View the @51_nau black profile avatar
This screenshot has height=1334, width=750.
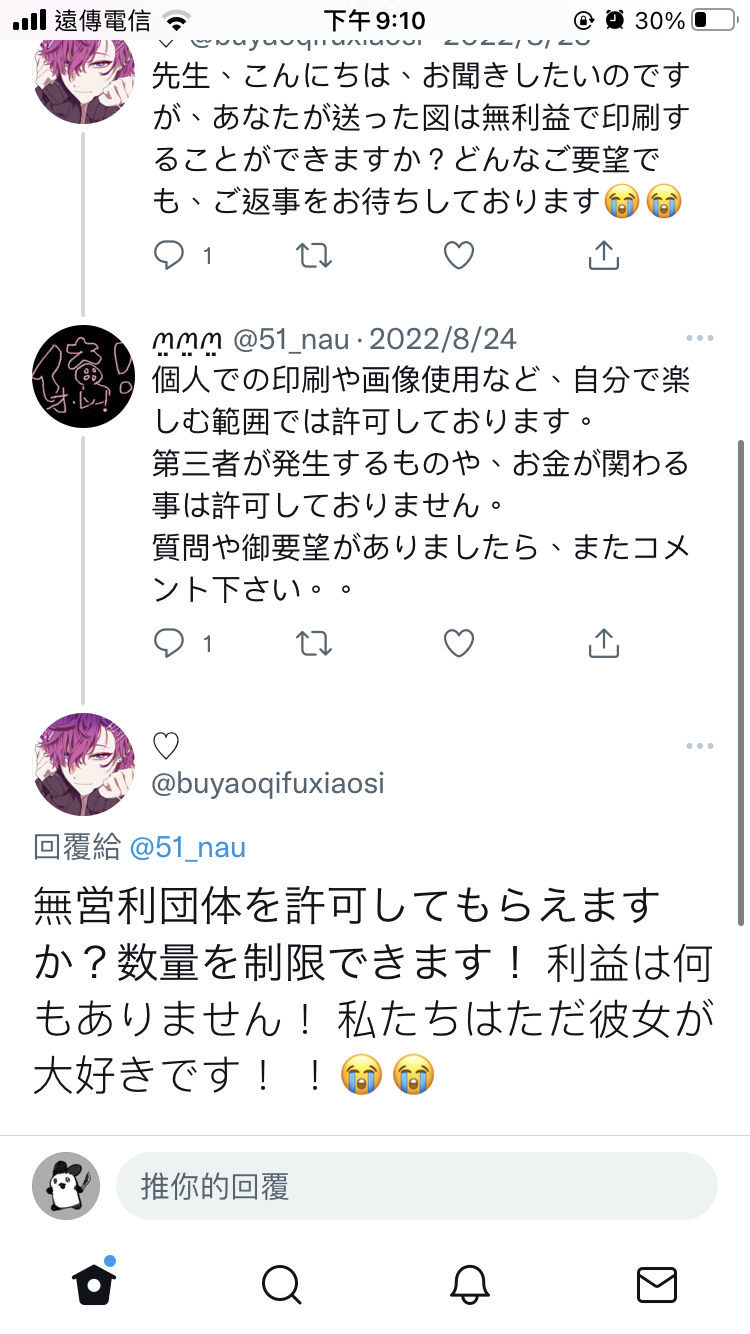84,376
